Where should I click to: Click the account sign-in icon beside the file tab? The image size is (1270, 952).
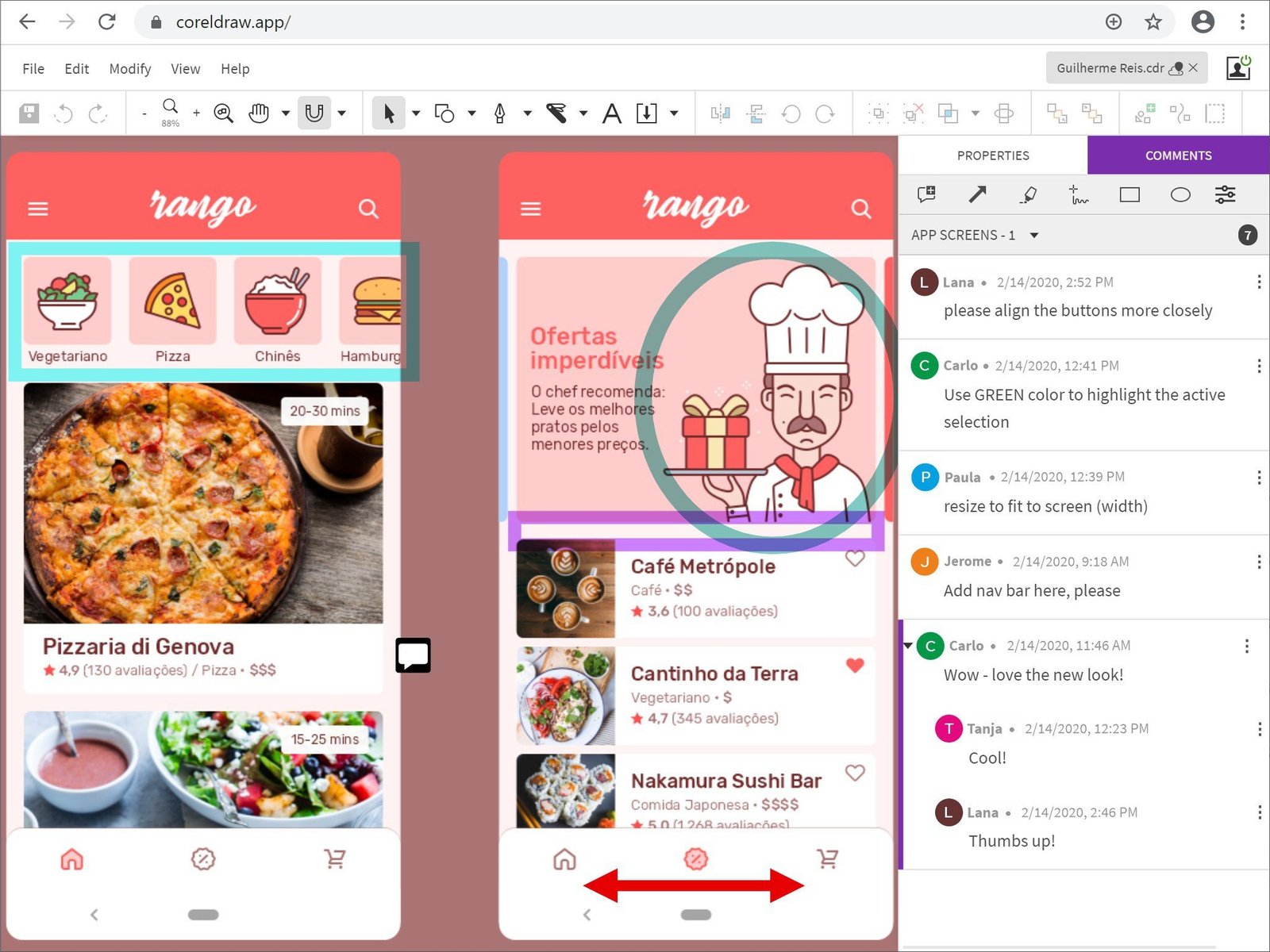pyautogui.click(x=1238, y=68)
